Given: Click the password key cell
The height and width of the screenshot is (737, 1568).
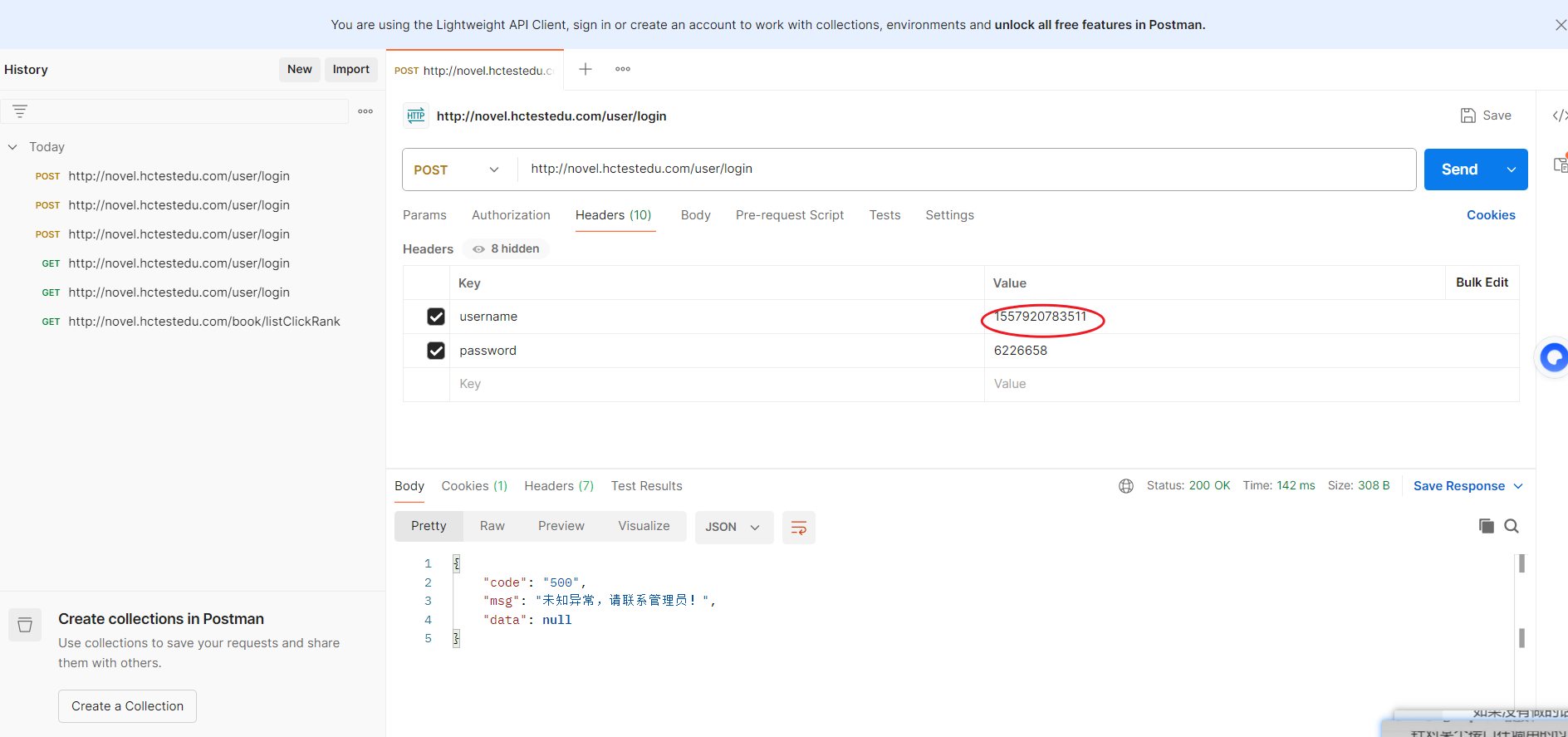Looking at the screenshot, I should point(717,351).
